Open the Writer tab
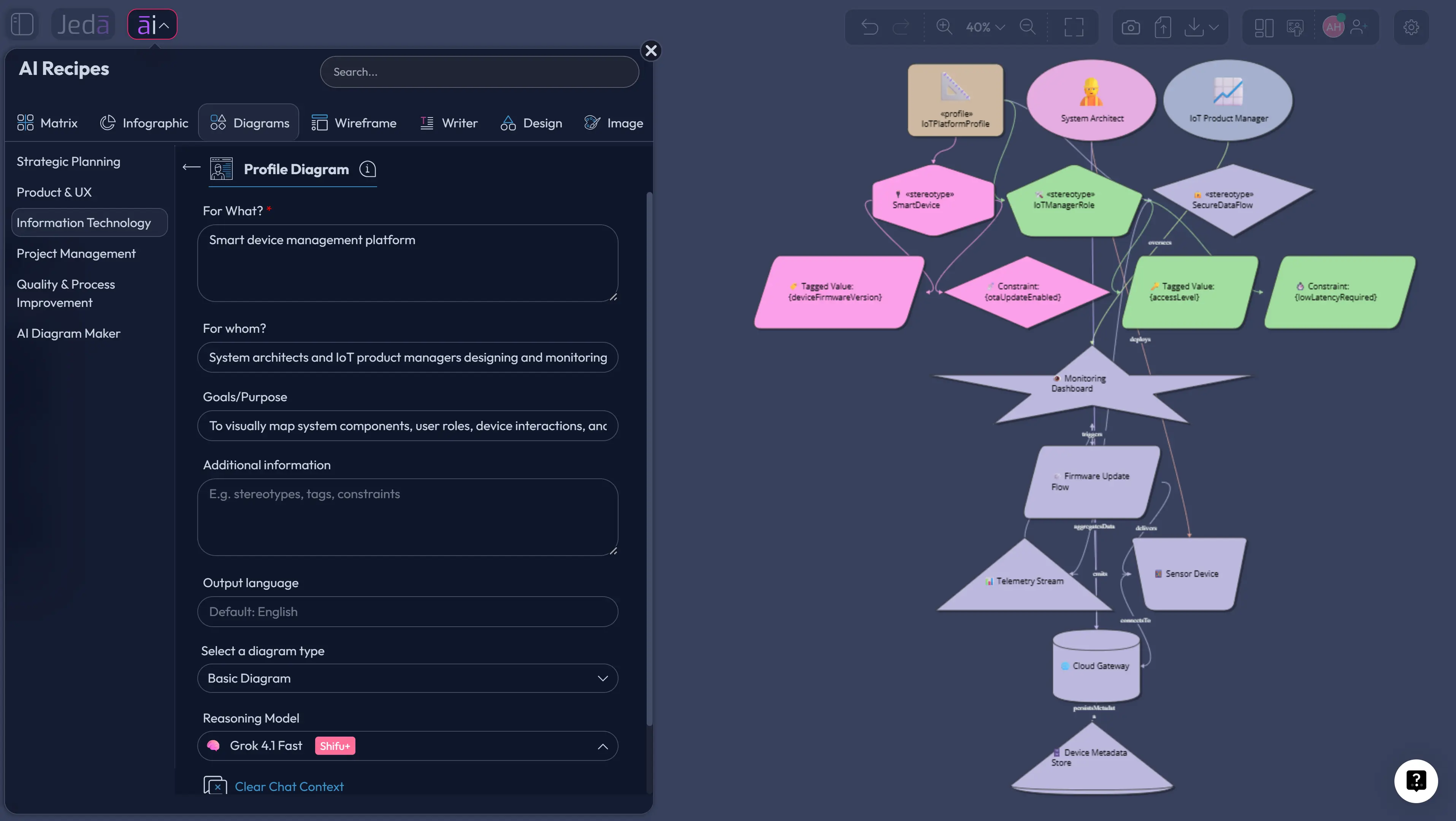Screen dimensions: 1456x821 click(x=449, y=123)
